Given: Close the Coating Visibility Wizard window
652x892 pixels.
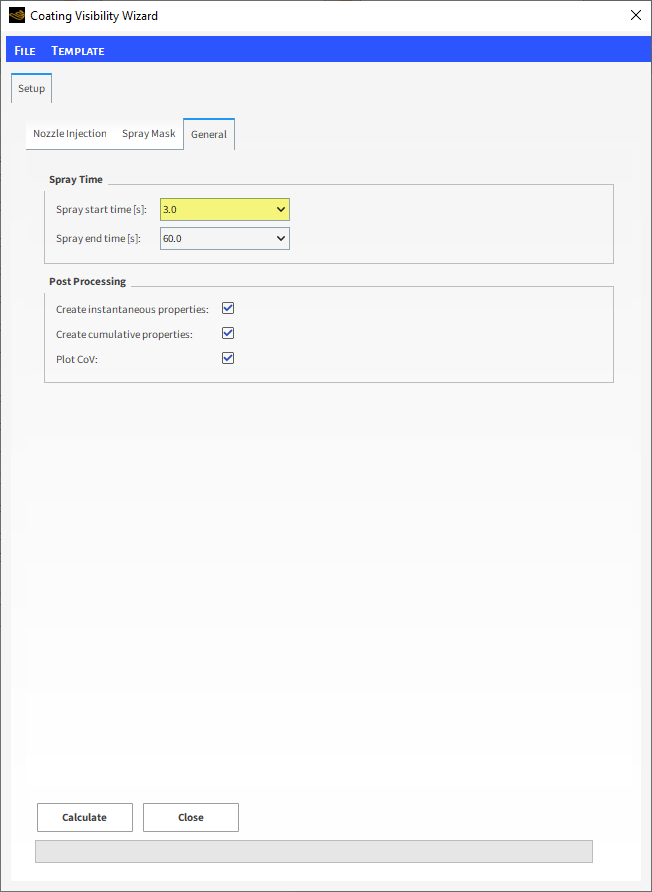Looking at the screenshot, I should (x=635, y=16).
